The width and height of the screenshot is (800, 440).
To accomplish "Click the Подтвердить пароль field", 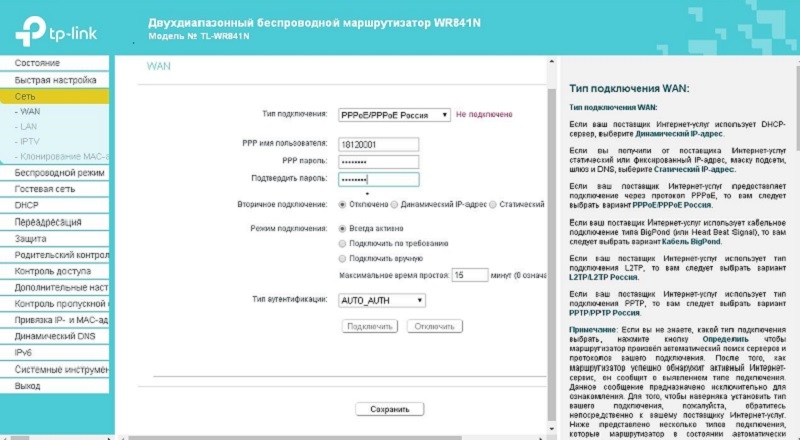I will pyautogui.click(x=378, y=179).
